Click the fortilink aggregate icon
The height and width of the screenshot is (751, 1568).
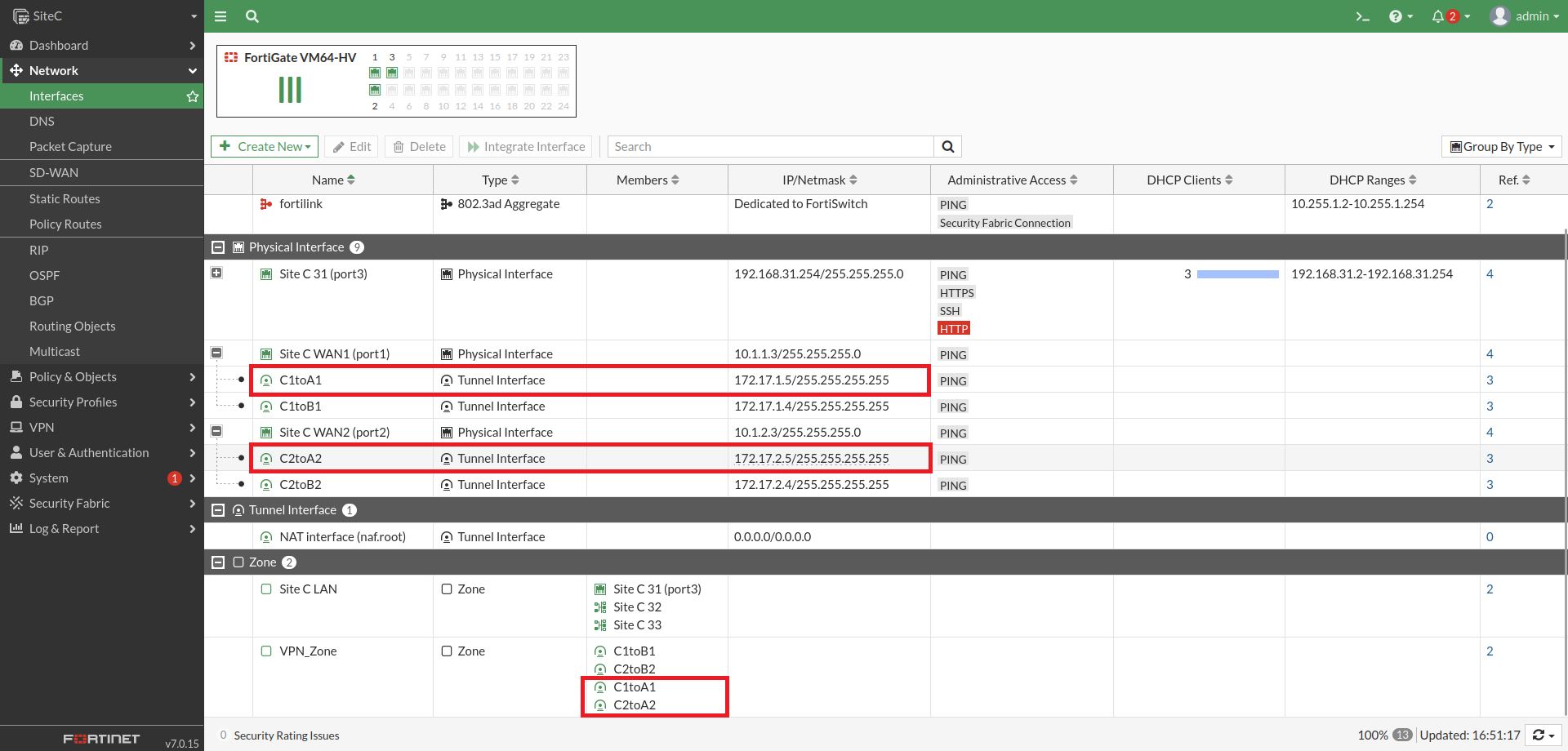pos(266,204)
